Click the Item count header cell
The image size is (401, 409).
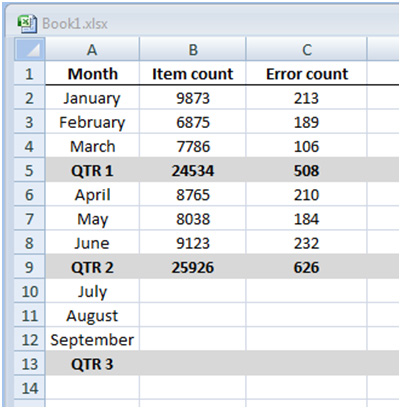tap(193, 73)
